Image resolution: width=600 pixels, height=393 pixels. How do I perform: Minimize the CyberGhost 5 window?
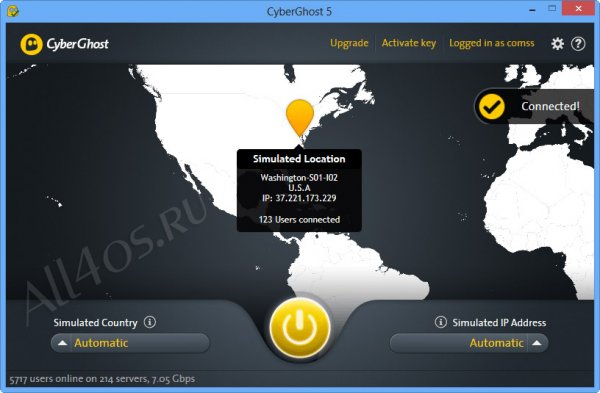(532, 10)
